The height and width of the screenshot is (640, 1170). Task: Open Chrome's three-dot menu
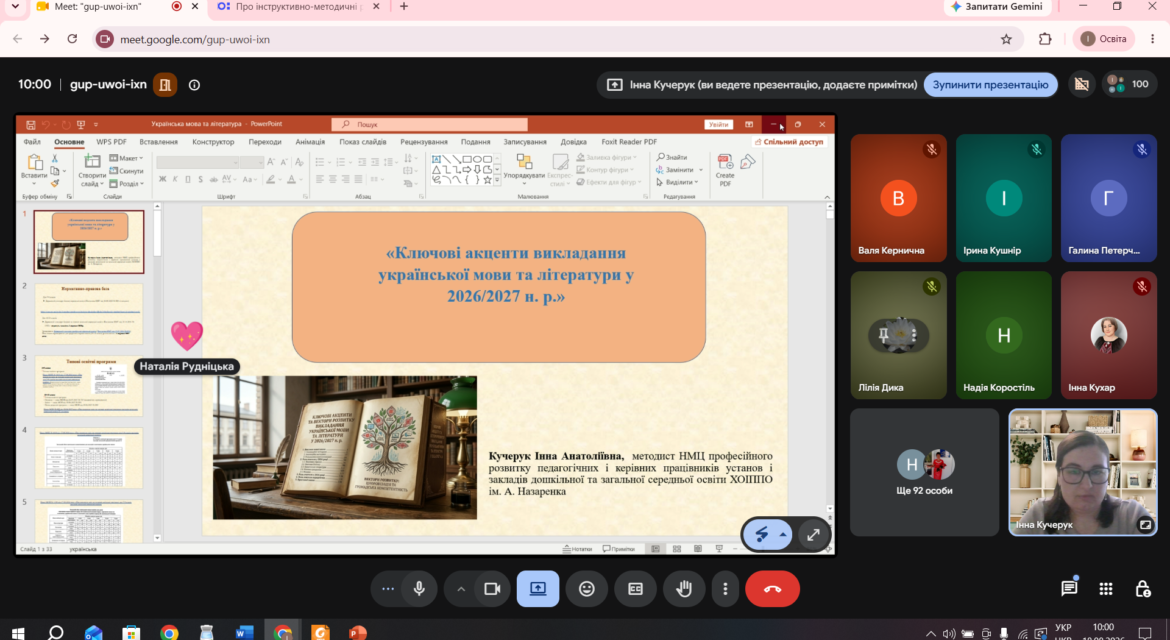pyautogui.click(x=1152, y=39)
